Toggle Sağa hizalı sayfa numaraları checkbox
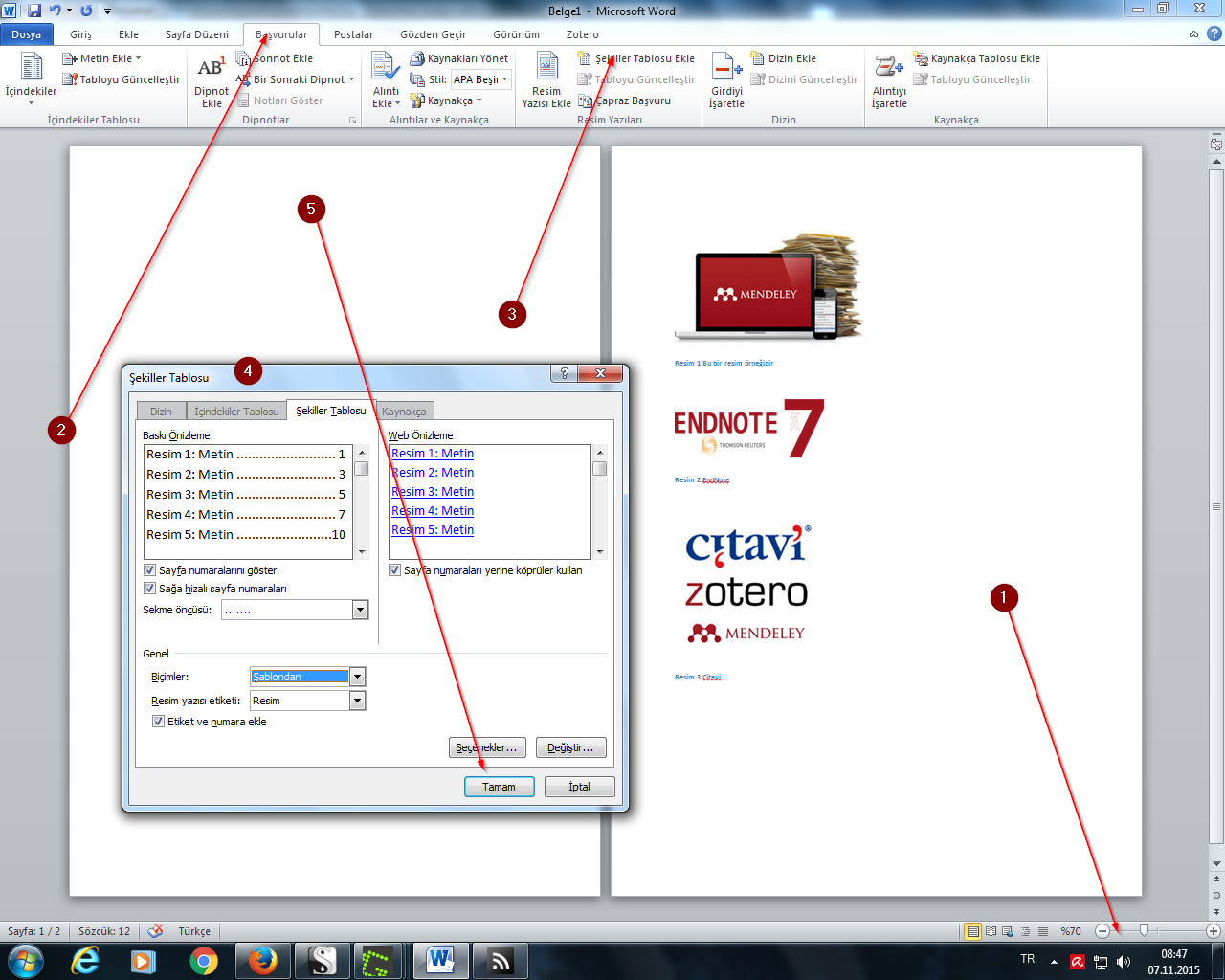Image resolution: width=1225 pixels, height=980 pixels. (149, 589)
